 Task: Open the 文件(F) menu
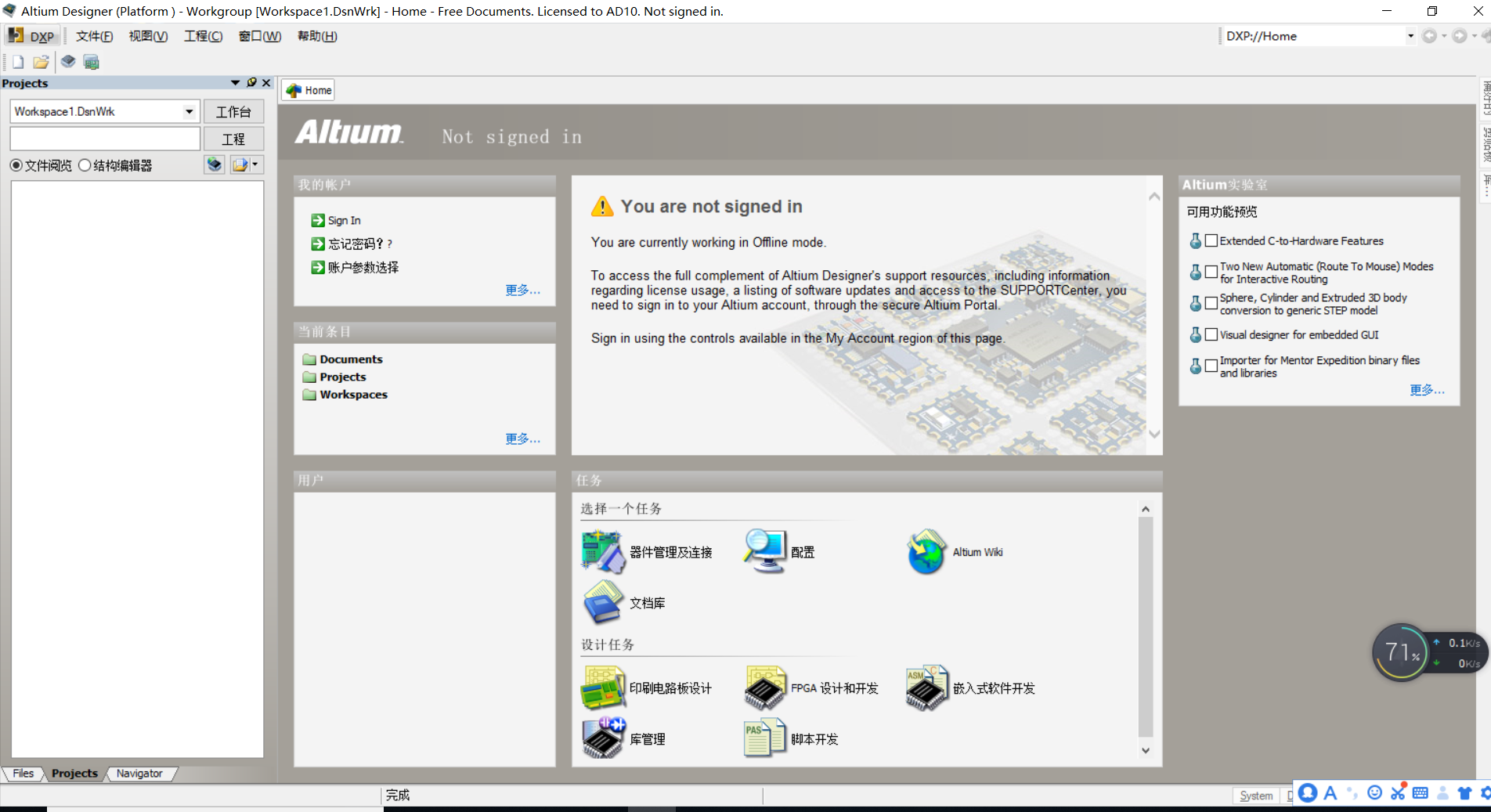click(x=94, y=36)
